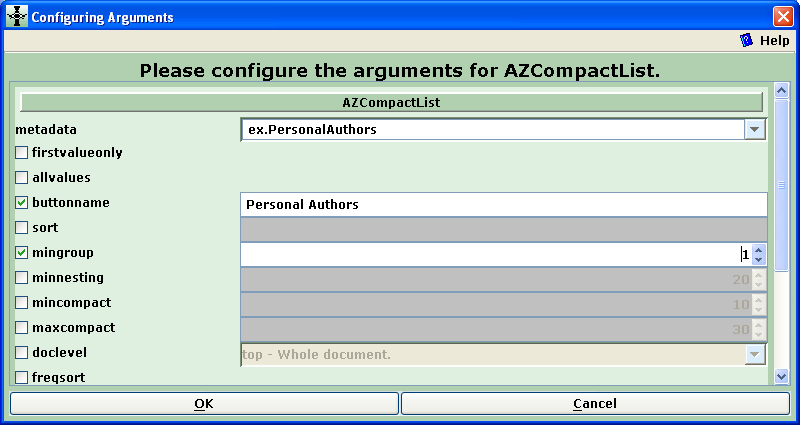Click the vertical scrollbar thumb

781,185
